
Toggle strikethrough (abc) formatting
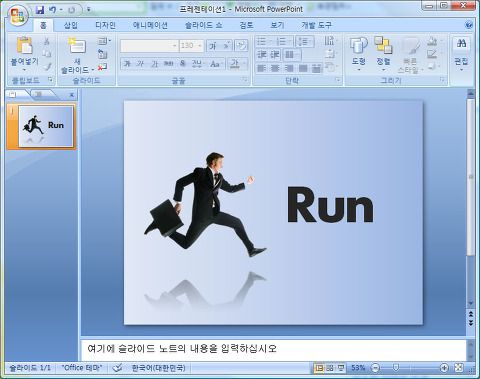pos(168,63)
